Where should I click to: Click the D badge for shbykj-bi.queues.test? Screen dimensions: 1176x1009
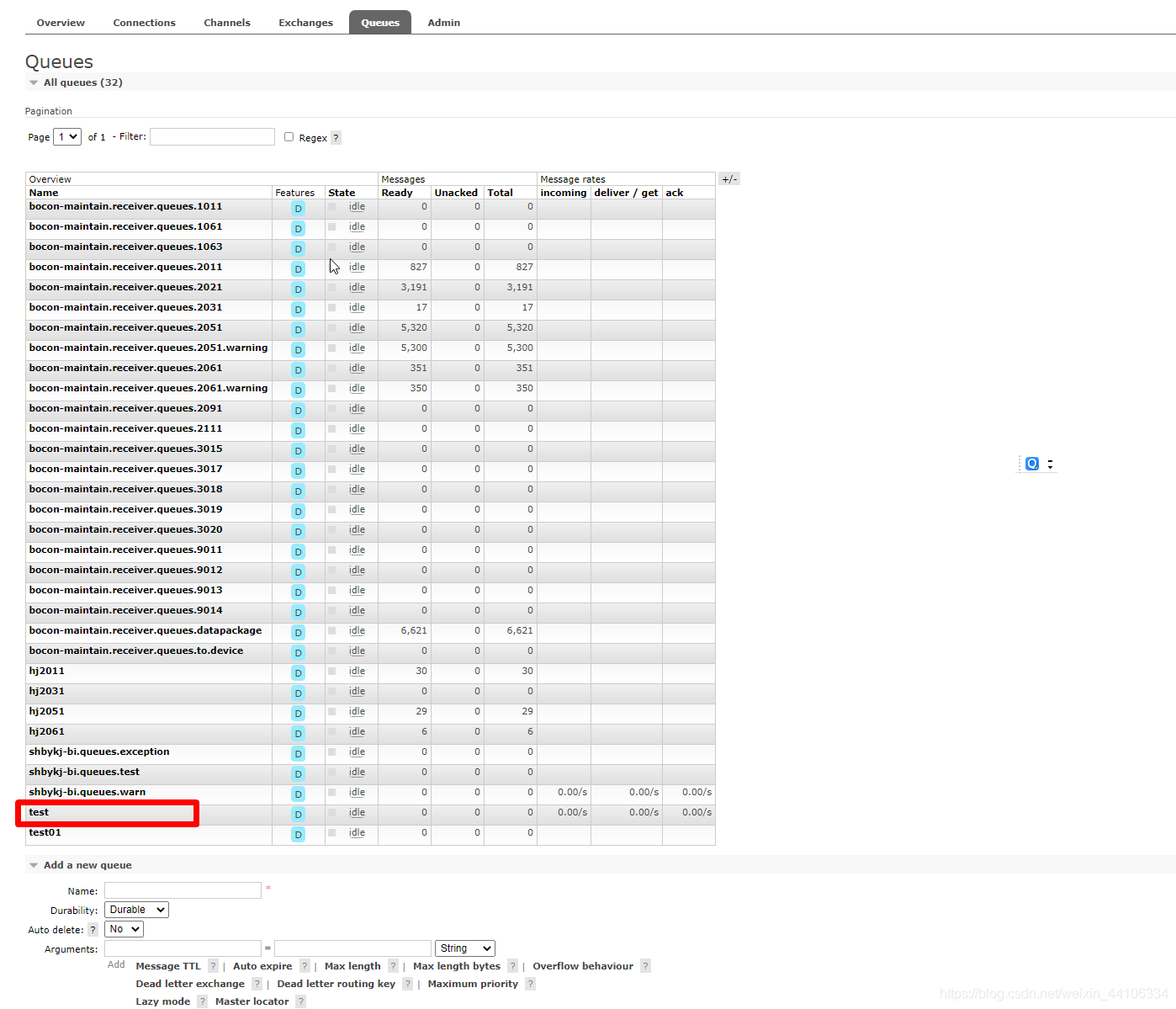(x=298, y=773)
